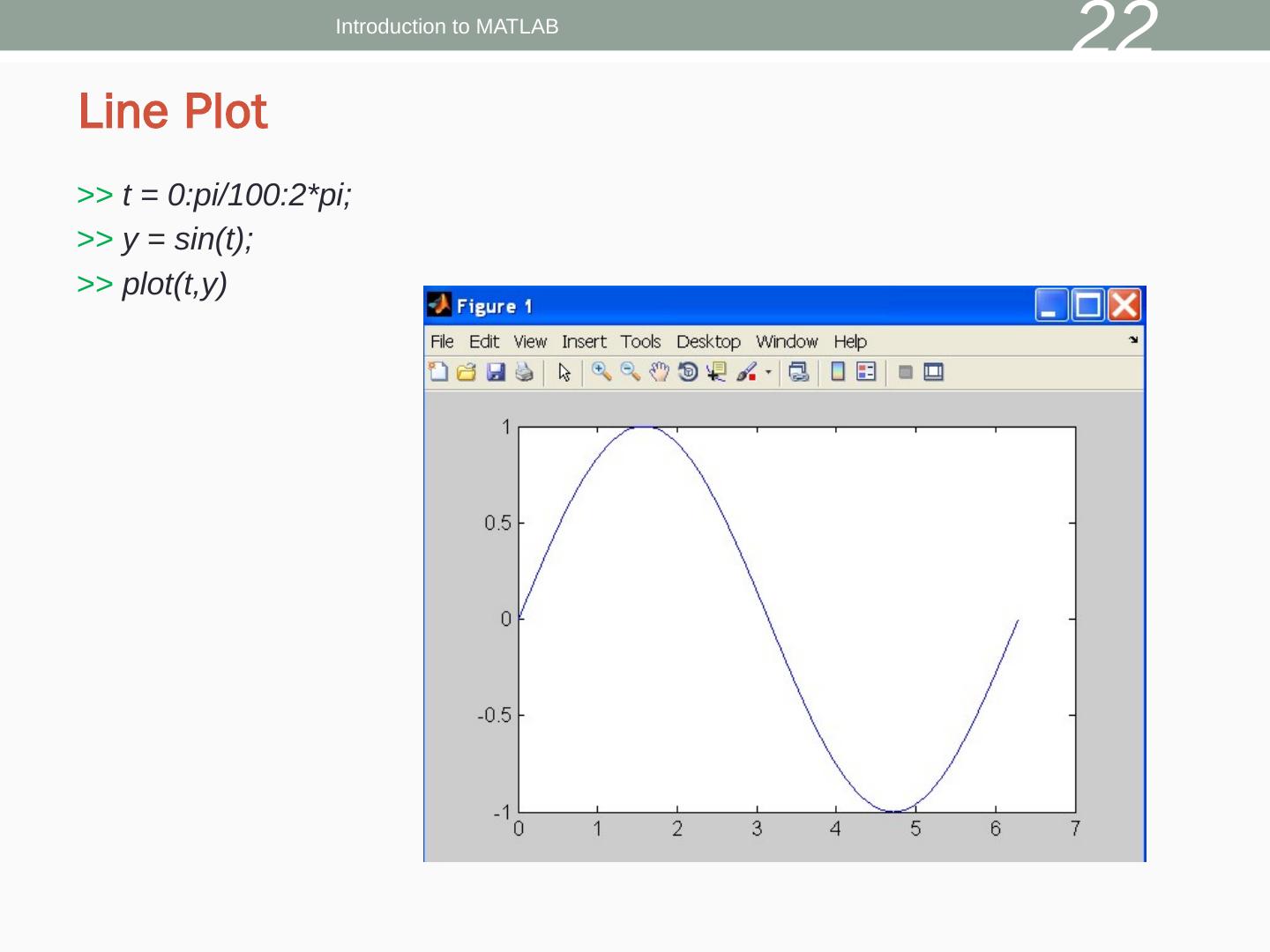Click the New Figure toolbar icon
Image resolution: width=1270 pixels, height=952 pixels.
[x=438, y=372]
